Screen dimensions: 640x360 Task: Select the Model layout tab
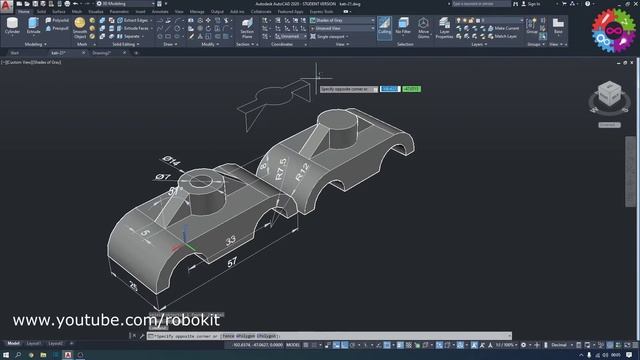[x=13, y=343]
